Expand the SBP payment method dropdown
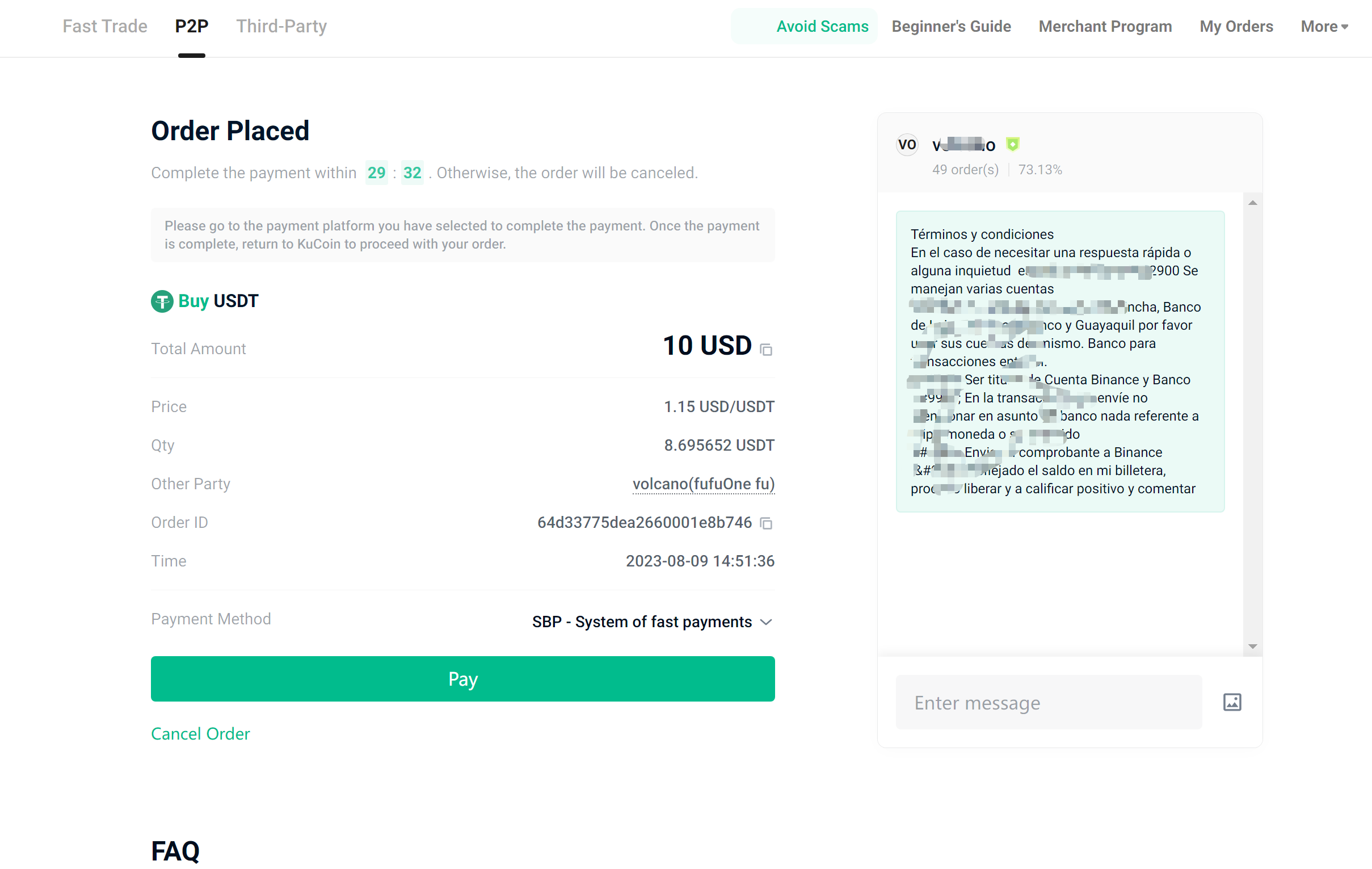 click(x=653, y=622)
